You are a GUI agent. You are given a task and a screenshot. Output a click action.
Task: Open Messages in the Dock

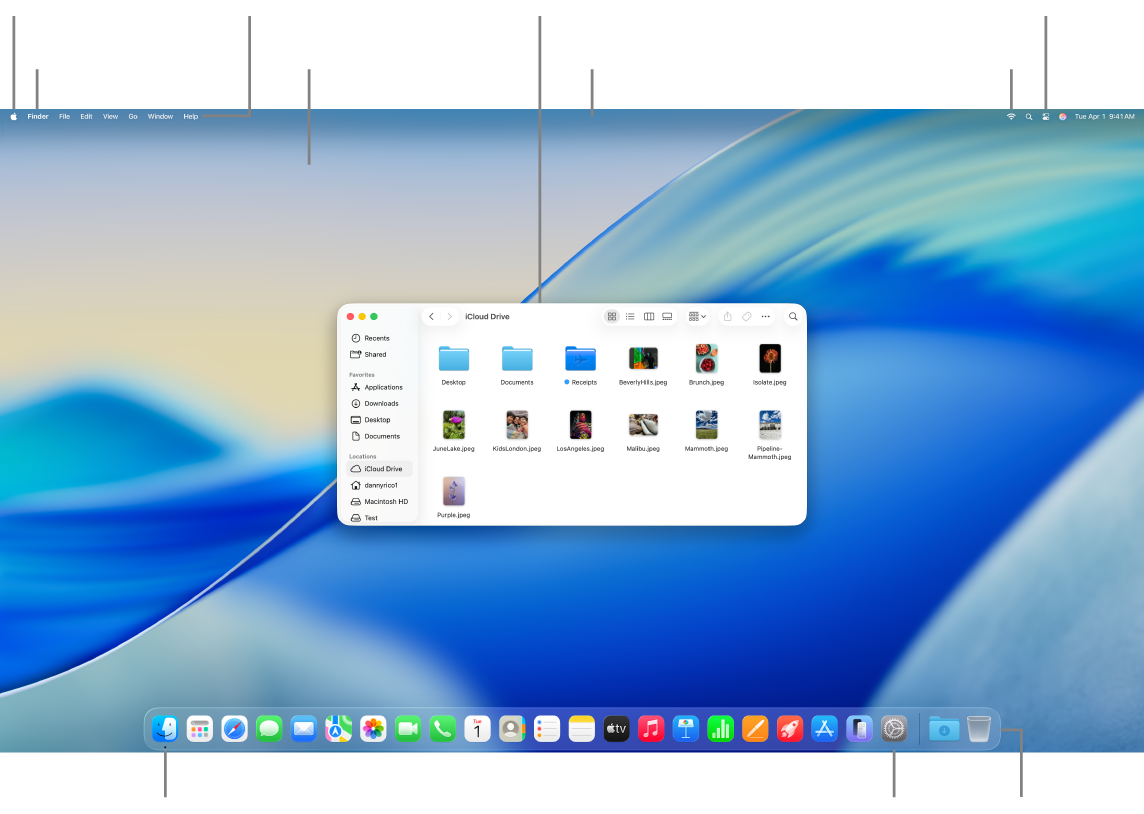269,729
